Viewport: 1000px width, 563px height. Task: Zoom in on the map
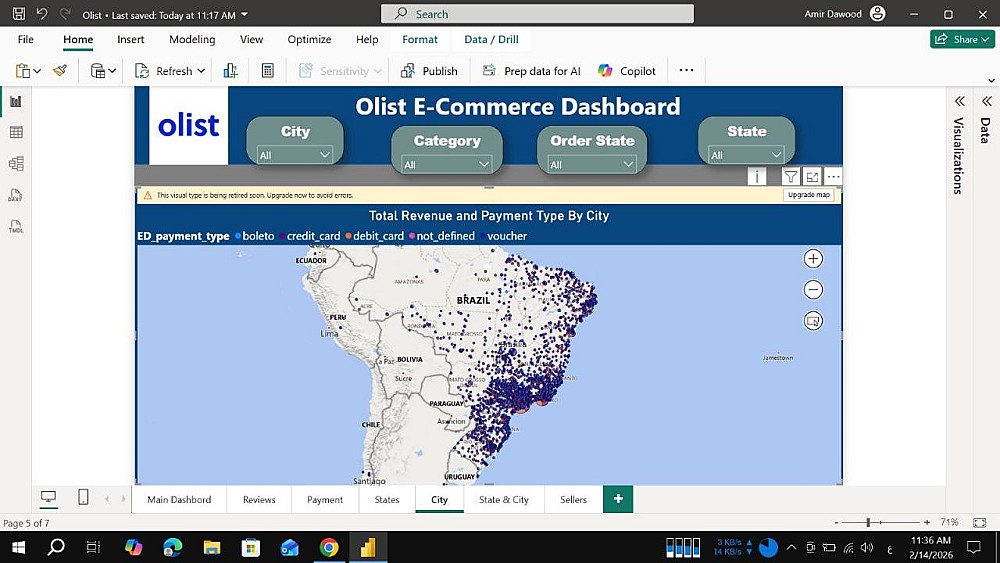pos(813,259)
